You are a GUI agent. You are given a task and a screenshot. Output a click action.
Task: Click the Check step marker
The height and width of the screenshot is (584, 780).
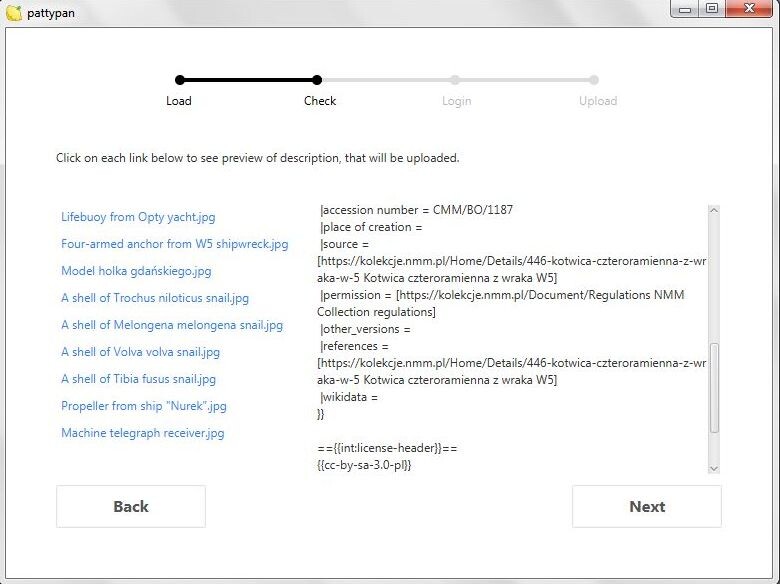click(x=317, y=80)
